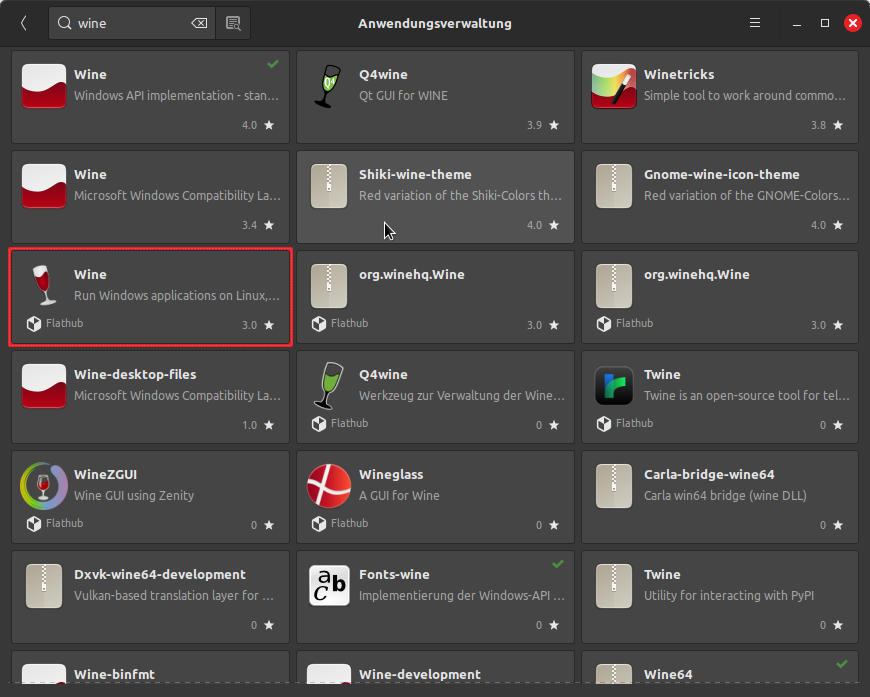Screen dimensions: 870x697
Task: Click the Fonts-wine abc icon
Action: click(329, 586)
